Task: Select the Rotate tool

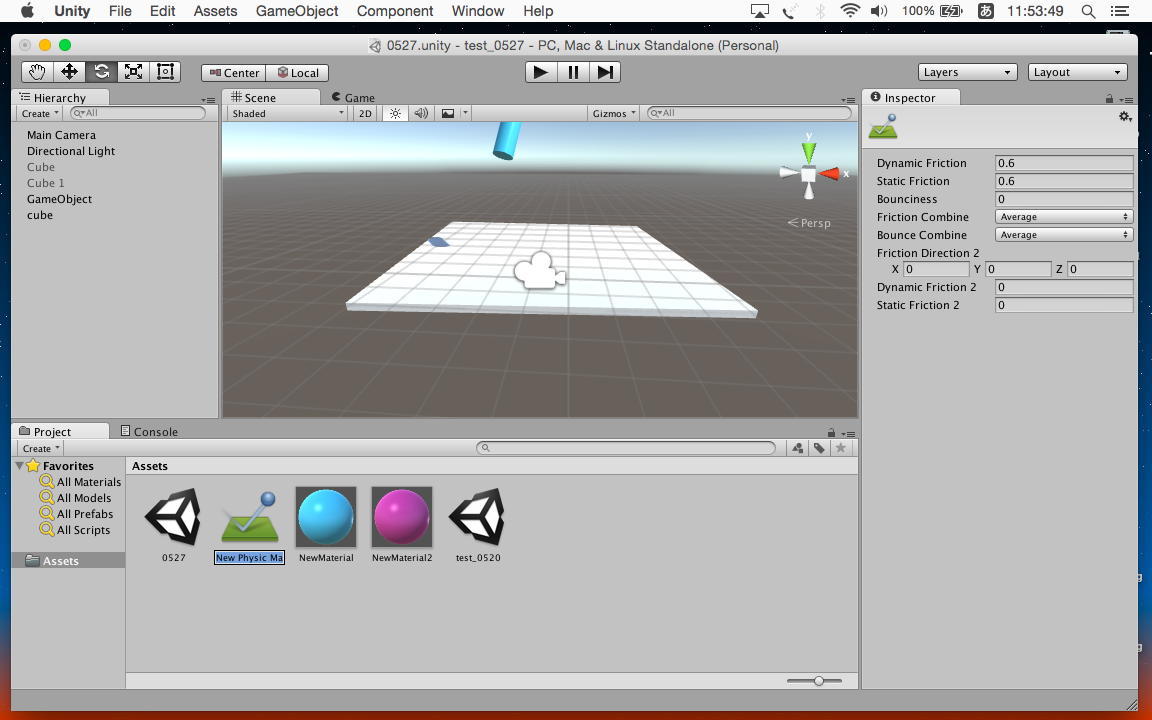Action: pyautogui.click(x=101, y=72)
